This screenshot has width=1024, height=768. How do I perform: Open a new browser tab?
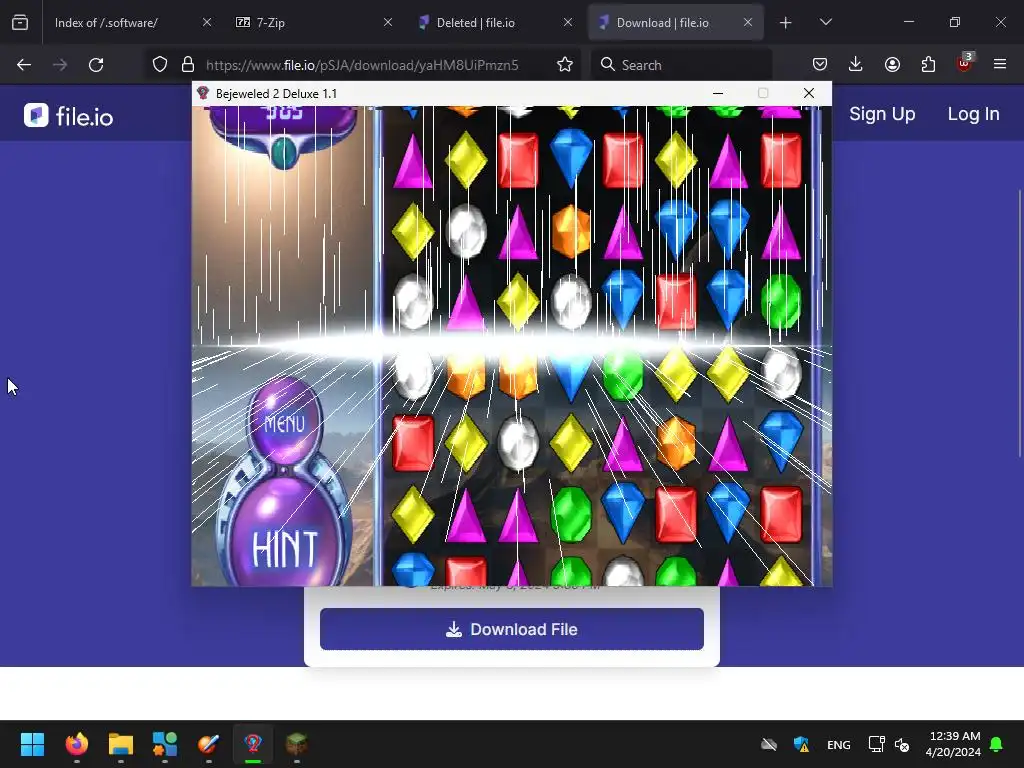click(x=785, y=23)
